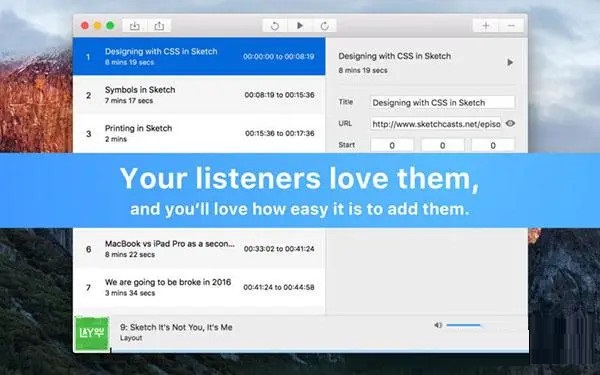The height and width of the screenshot is (375, 600).
Task: Play chapter preview arrow in detail panel
Action: pyautogui.click(x=510, y=62)
